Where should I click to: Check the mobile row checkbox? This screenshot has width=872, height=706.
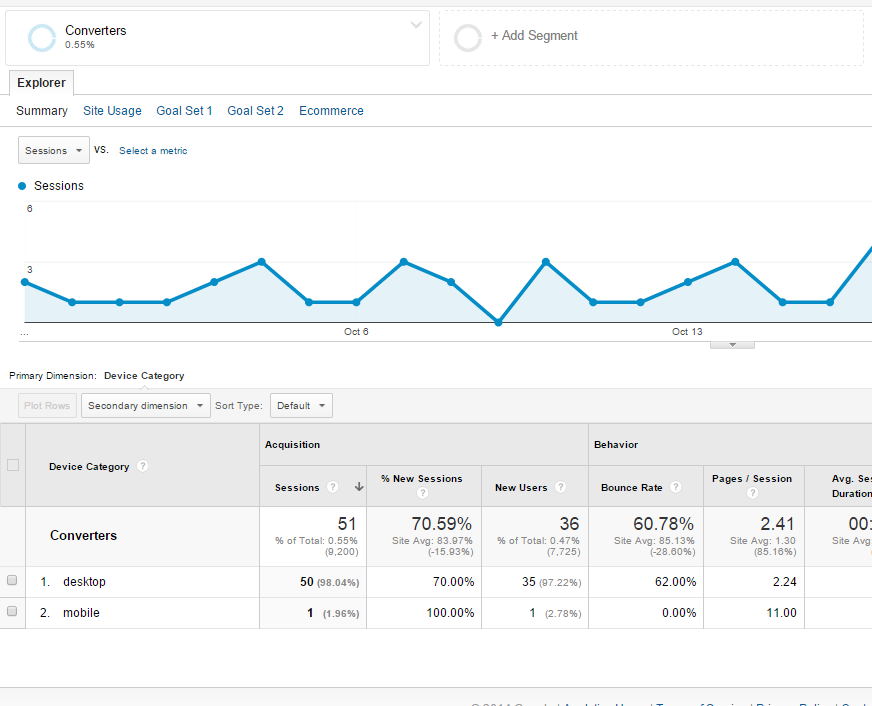[12, 612]
